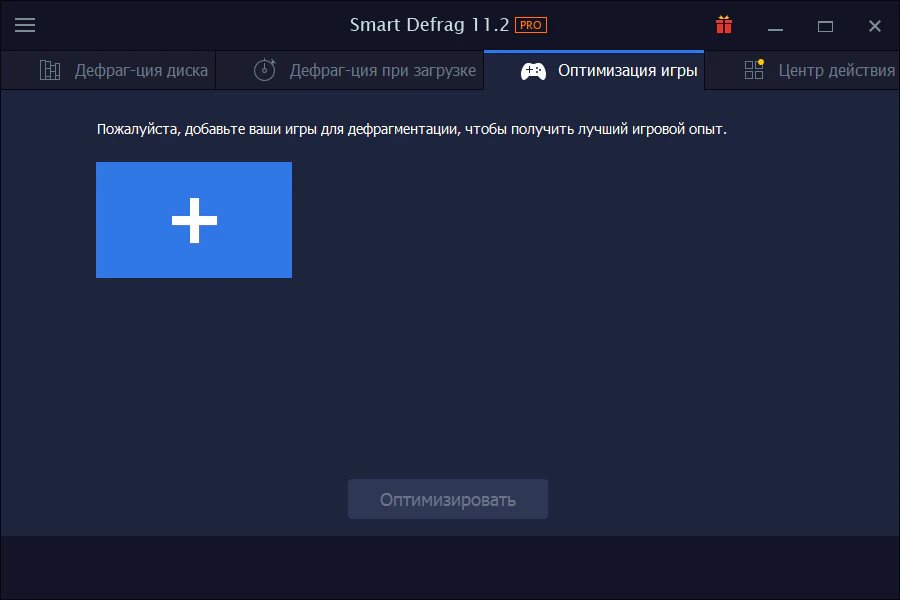Click the red gift box icon
Image resolution: width=900 pixels, height=600 pixels.
[724, 25]
